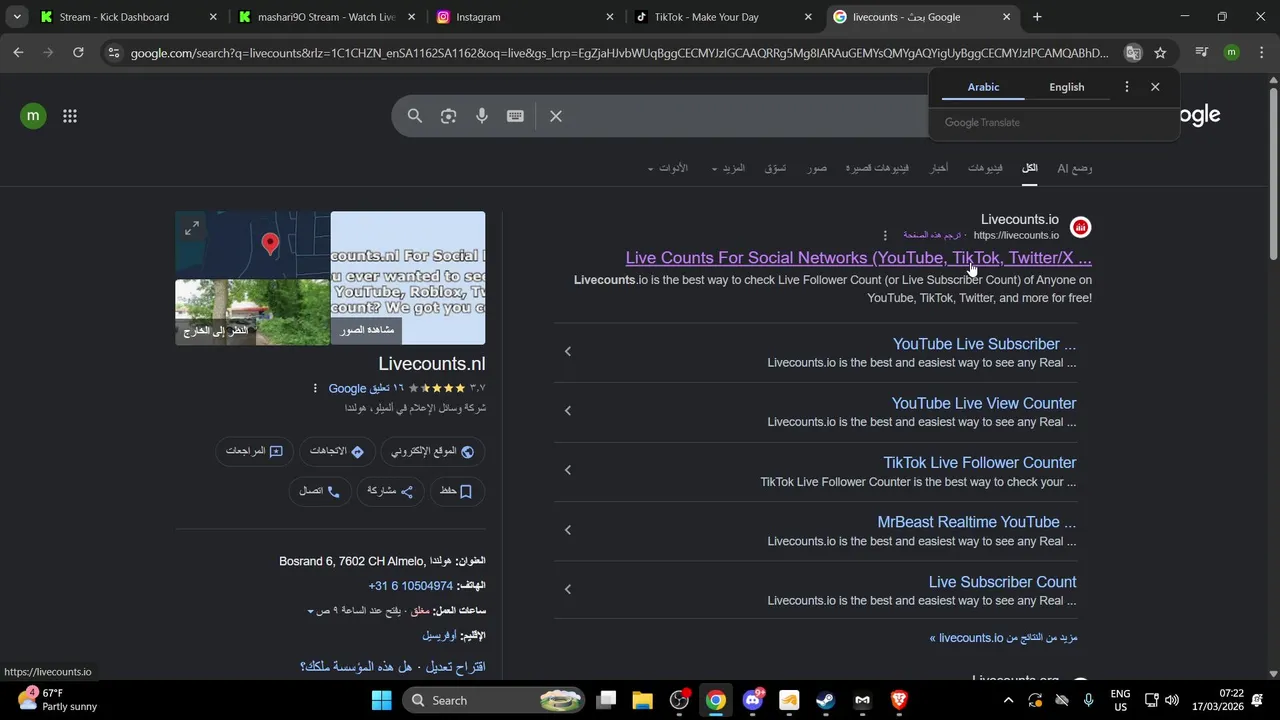Click chevron beside Live Subscriber Count row
The height and width of the screenshot is (720, 1280).
coord(568,589)
